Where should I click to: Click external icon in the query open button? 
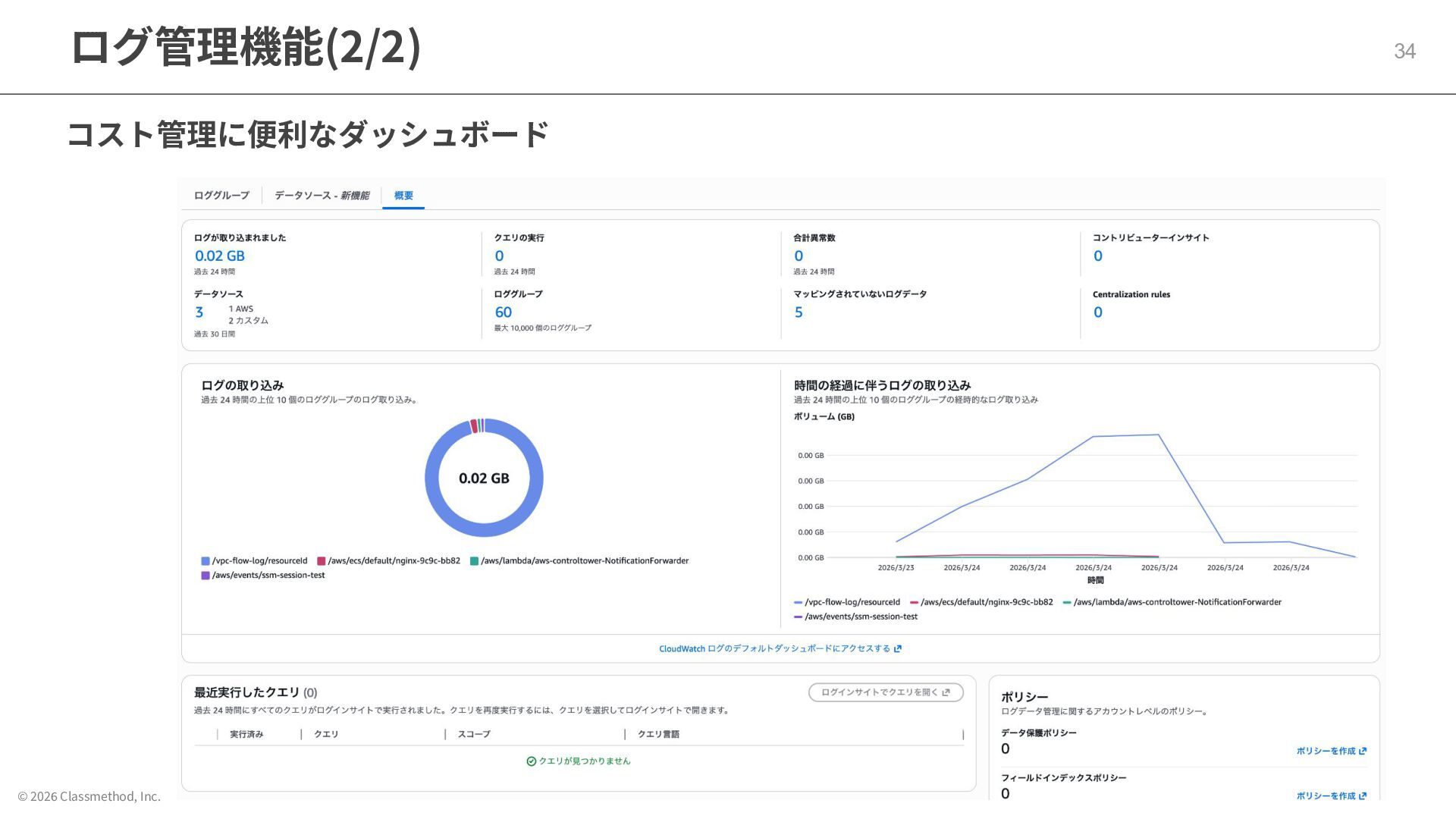pyautogui.click(x=946, y=692)
